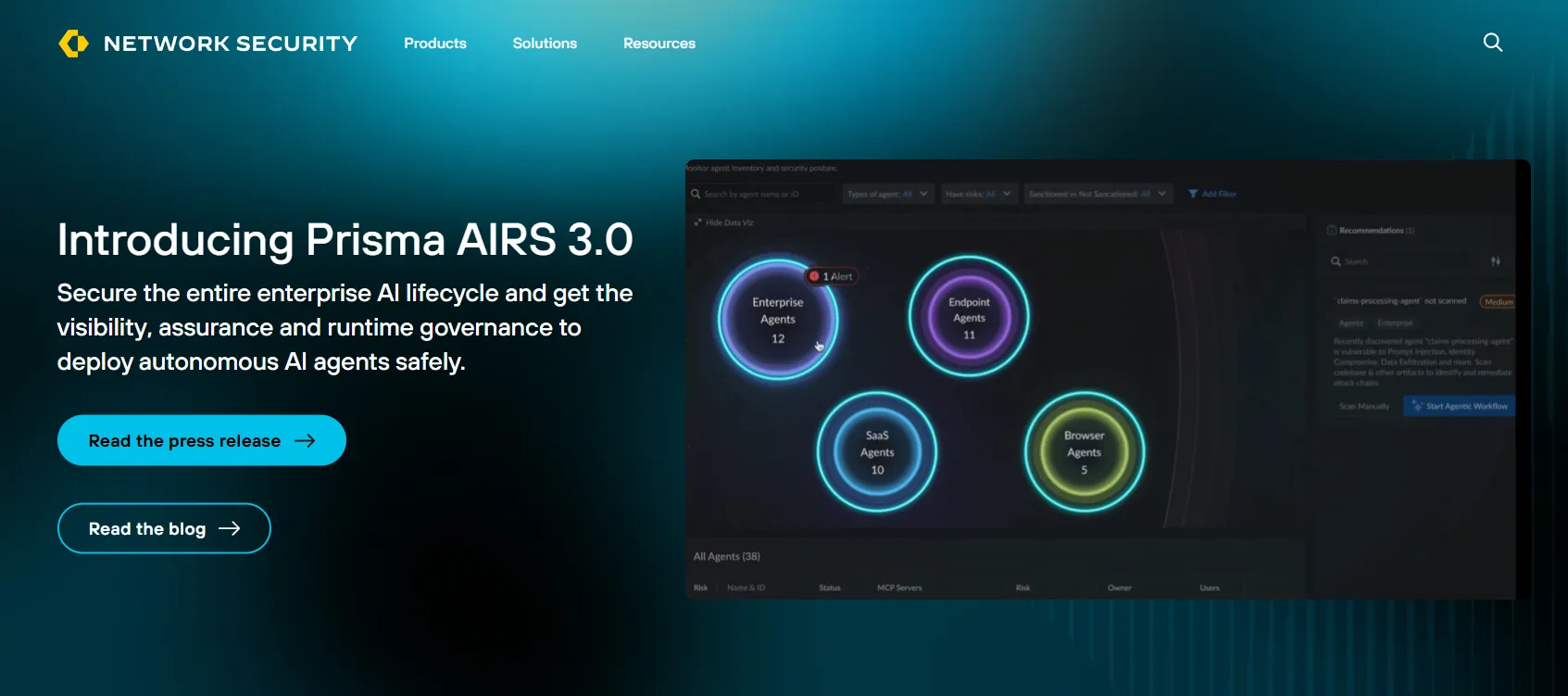Viewport: 1568px width, 696px height.
Task: Click the Medium severity badge
Action: click(1498, 301)
